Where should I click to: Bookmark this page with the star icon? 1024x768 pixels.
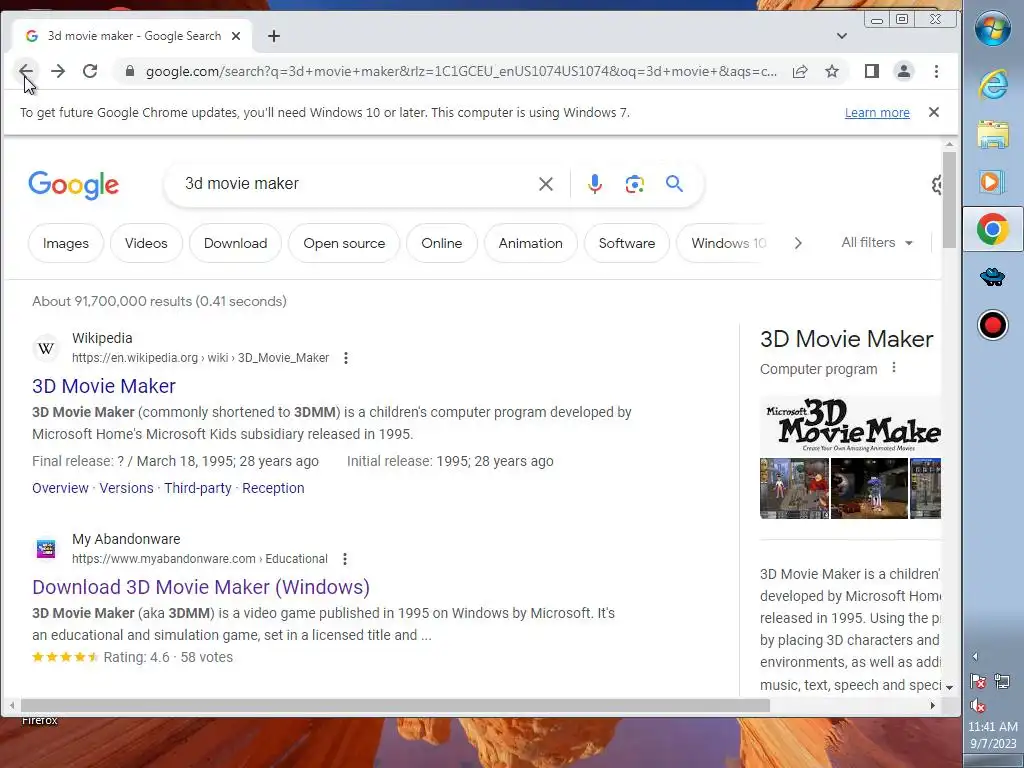click(x=832, y=71)
